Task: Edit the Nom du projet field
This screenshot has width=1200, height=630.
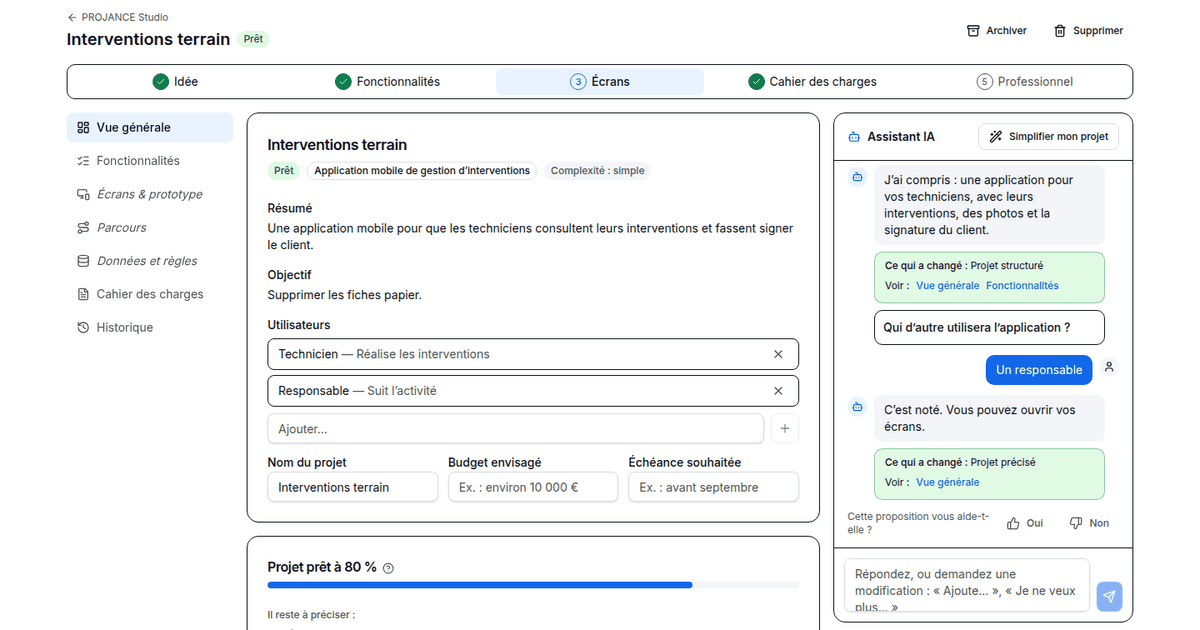Action: (x=353, y=487)
